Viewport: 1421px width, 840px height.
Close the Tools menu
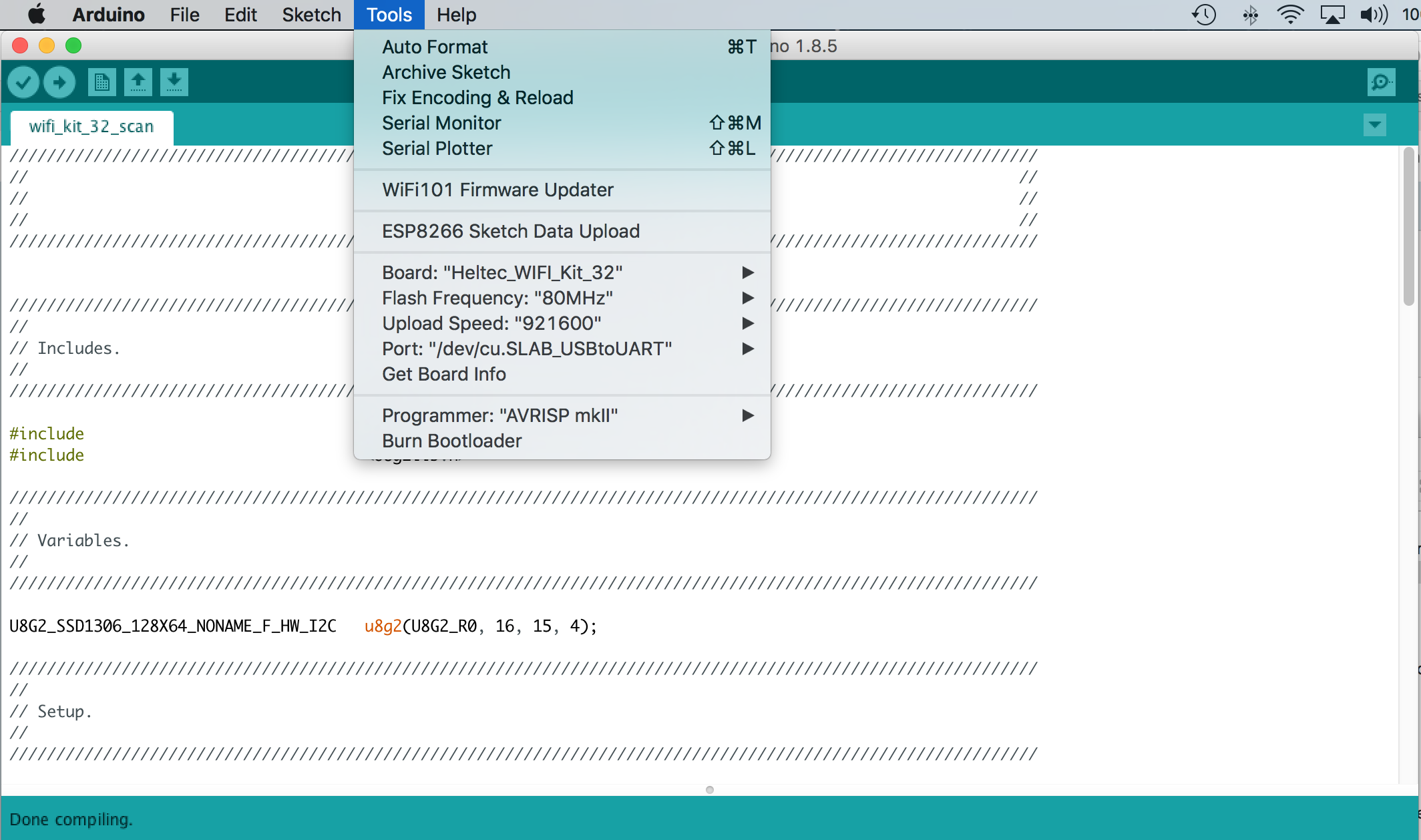pyautogui.click(x=389, y=15)
